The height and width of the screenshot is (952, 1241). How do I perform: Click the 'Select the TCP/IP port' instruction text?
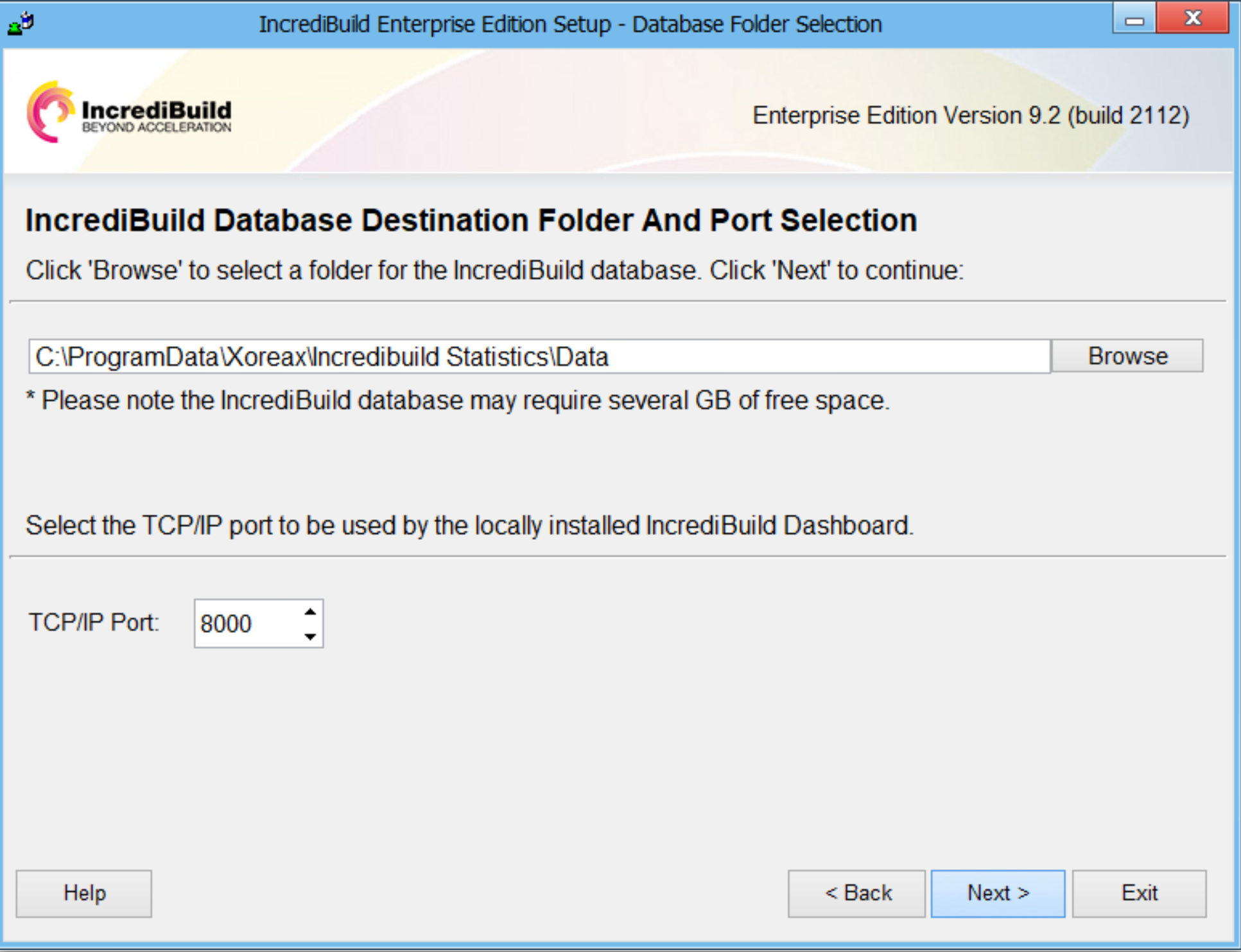[x=469, y=526]
